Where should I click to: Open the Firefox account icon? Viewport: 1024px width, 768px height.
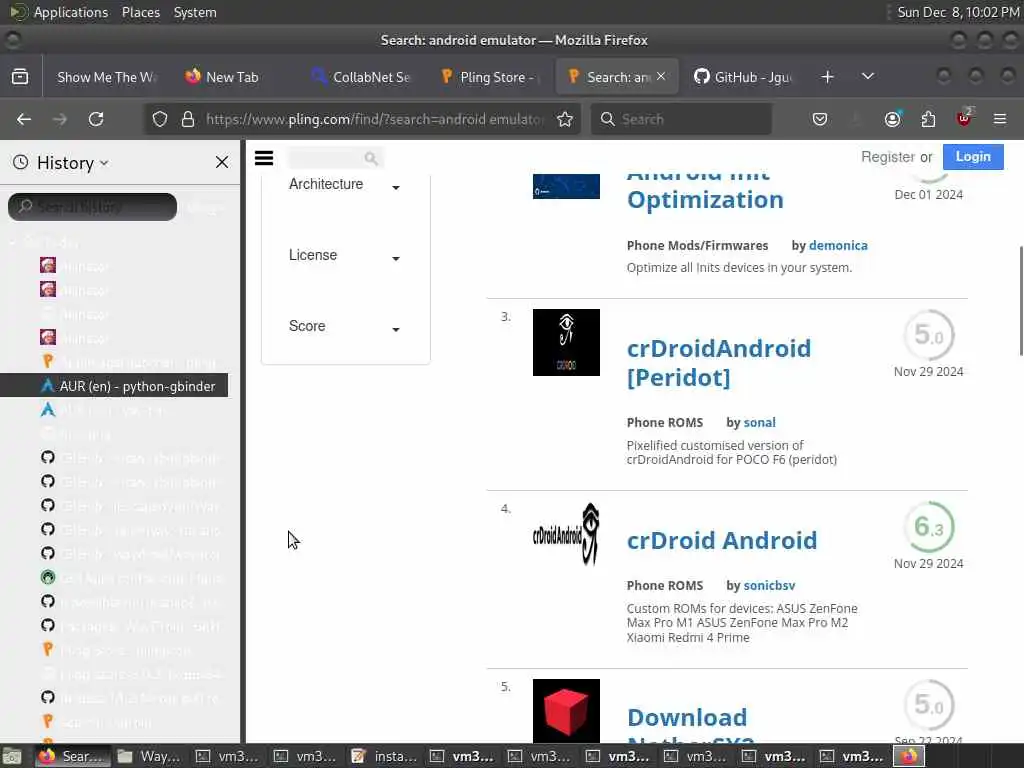pos(892,119)
